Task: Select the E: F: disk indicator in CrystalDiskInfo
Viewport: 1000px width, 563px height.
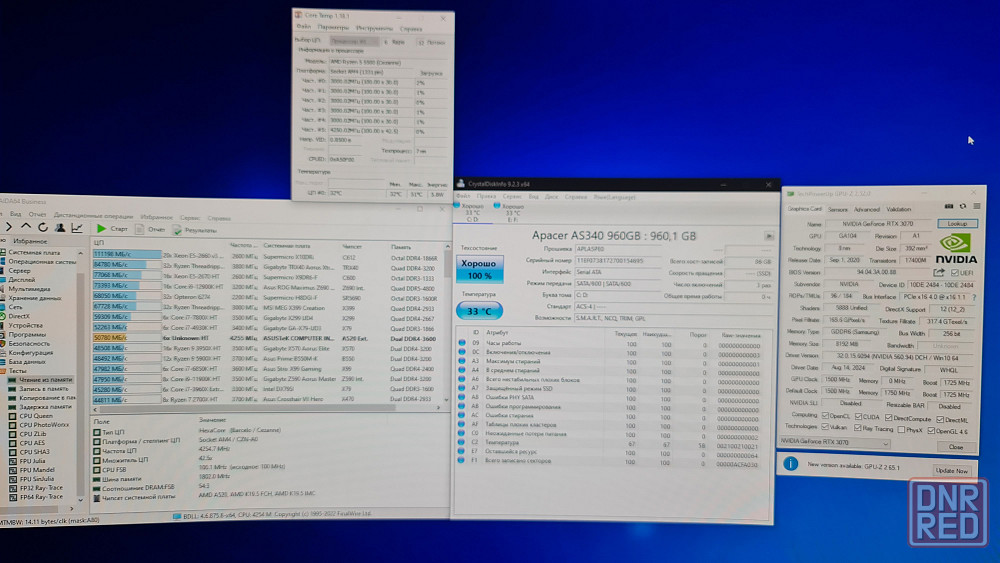Action: (x=512, y=213)
